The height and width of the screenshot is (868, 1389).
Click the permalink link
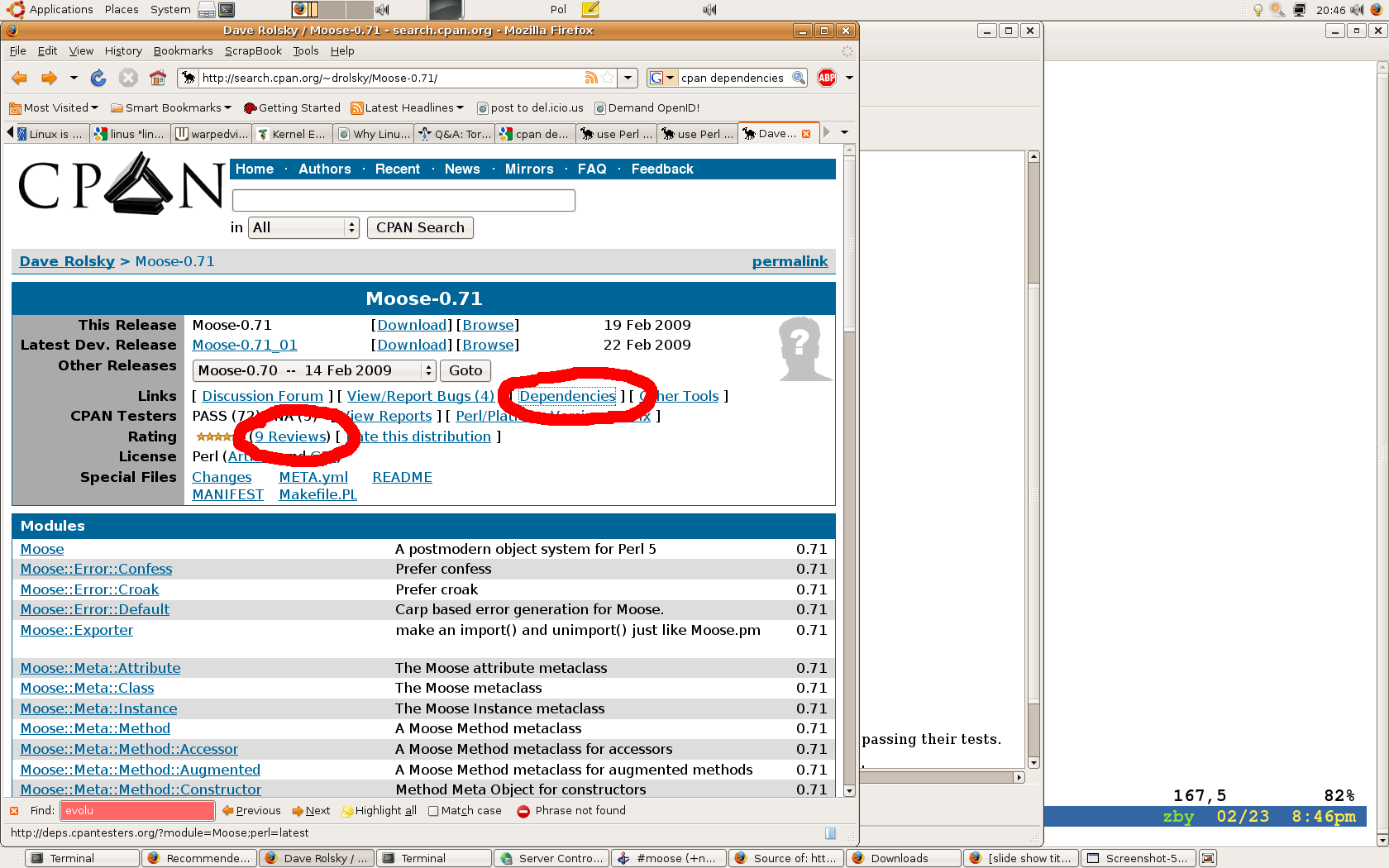(790, 261)
